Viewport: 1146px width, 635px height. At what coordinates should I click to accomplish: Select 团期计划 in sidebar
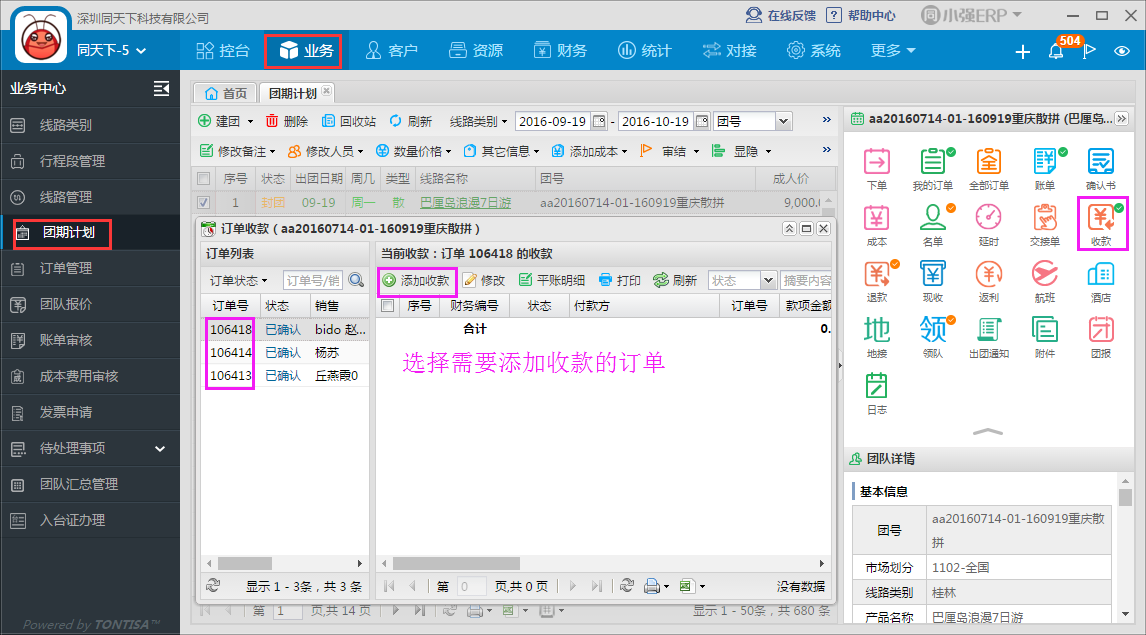[x=62, y=233]
